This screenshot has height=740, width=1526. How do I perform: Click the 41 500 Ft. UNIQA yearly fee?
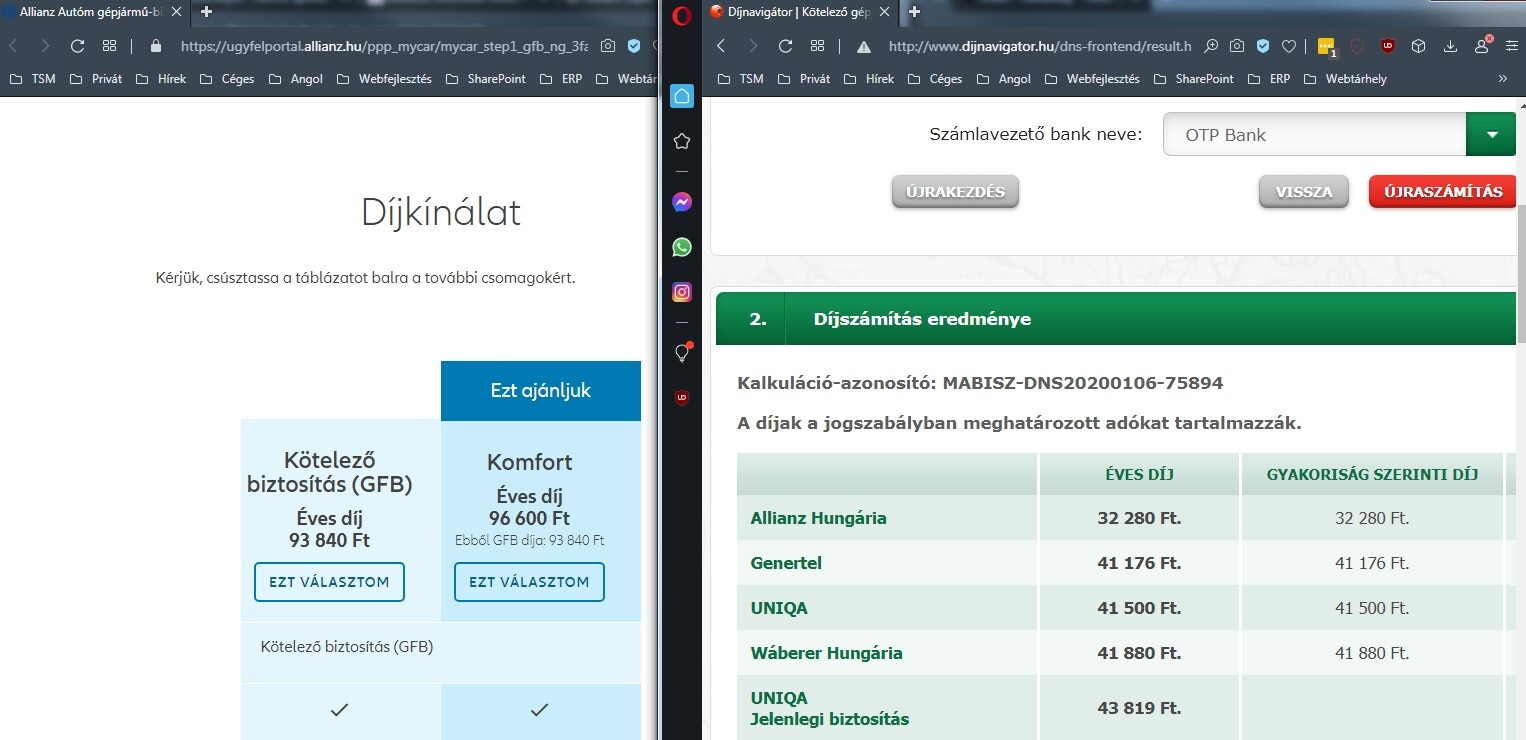coord(1139,608)
